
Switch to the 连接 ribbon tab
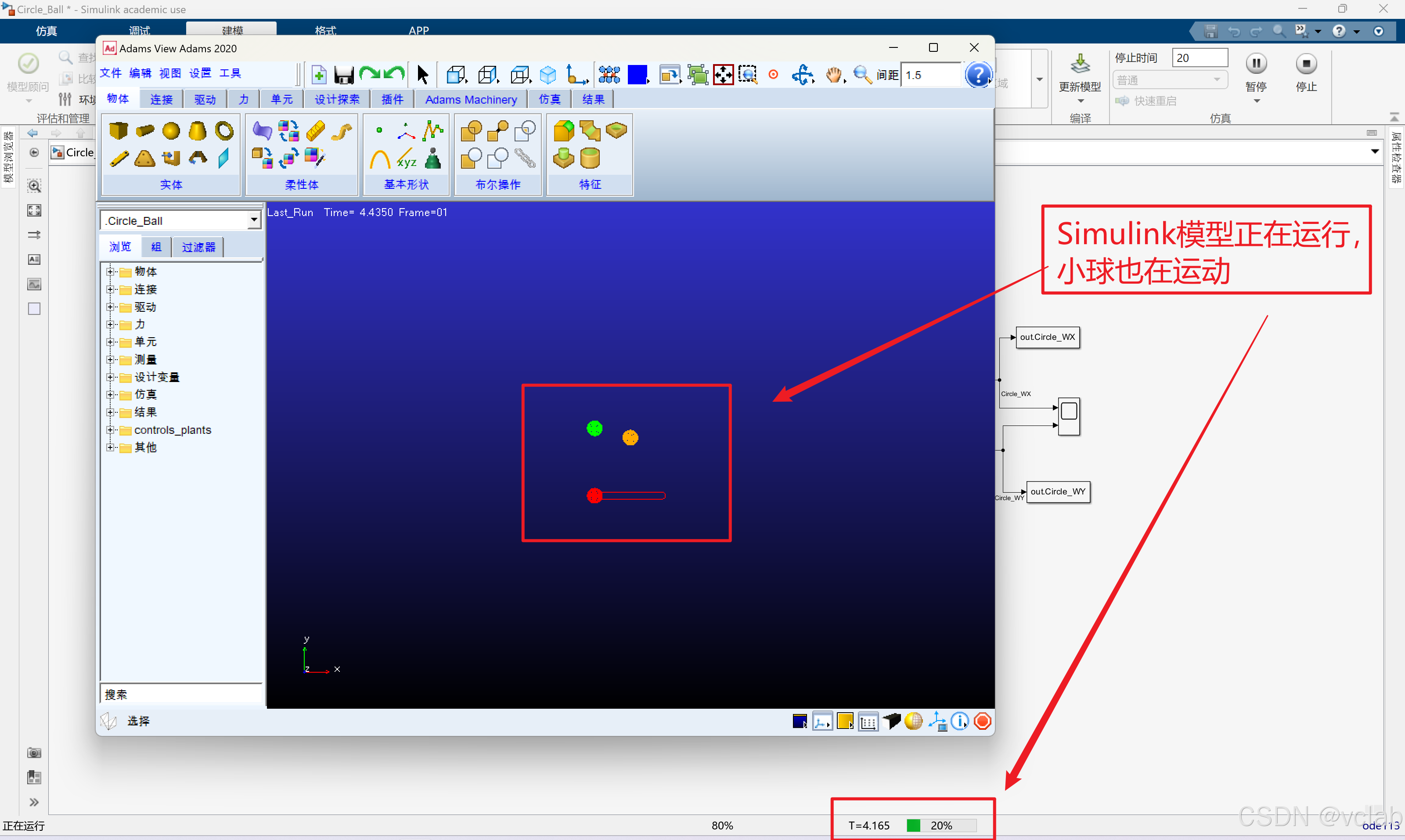(x=161, y=100)
